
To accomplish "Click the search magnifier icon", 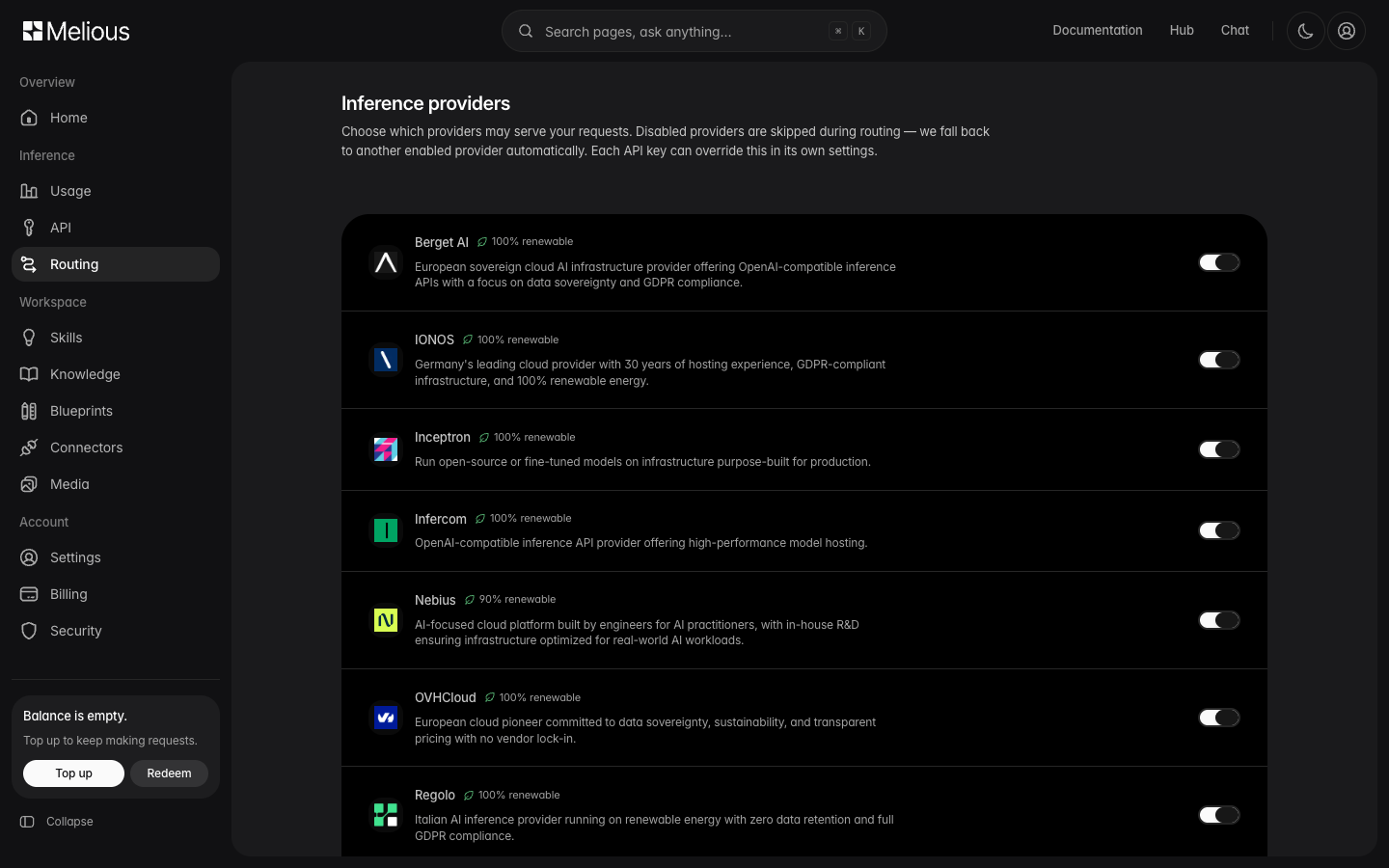I will click(x=526, y=31).
